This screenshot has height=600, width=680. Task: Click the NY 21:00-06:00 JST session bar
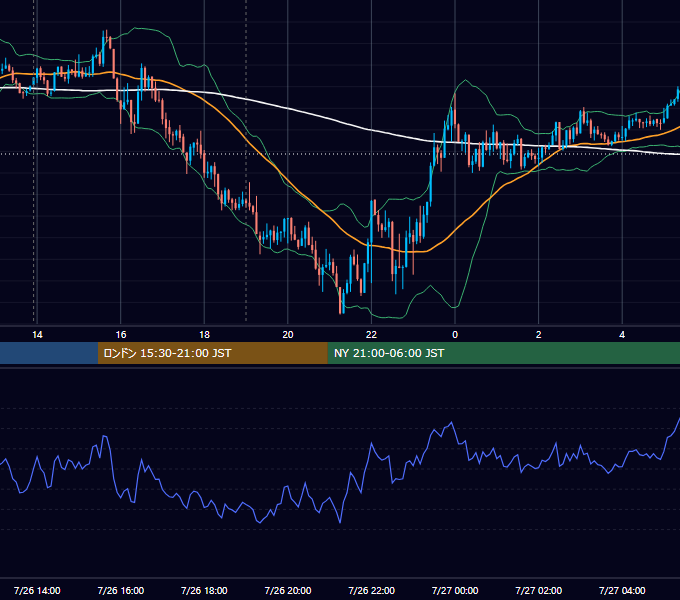[x=503, y=353]
